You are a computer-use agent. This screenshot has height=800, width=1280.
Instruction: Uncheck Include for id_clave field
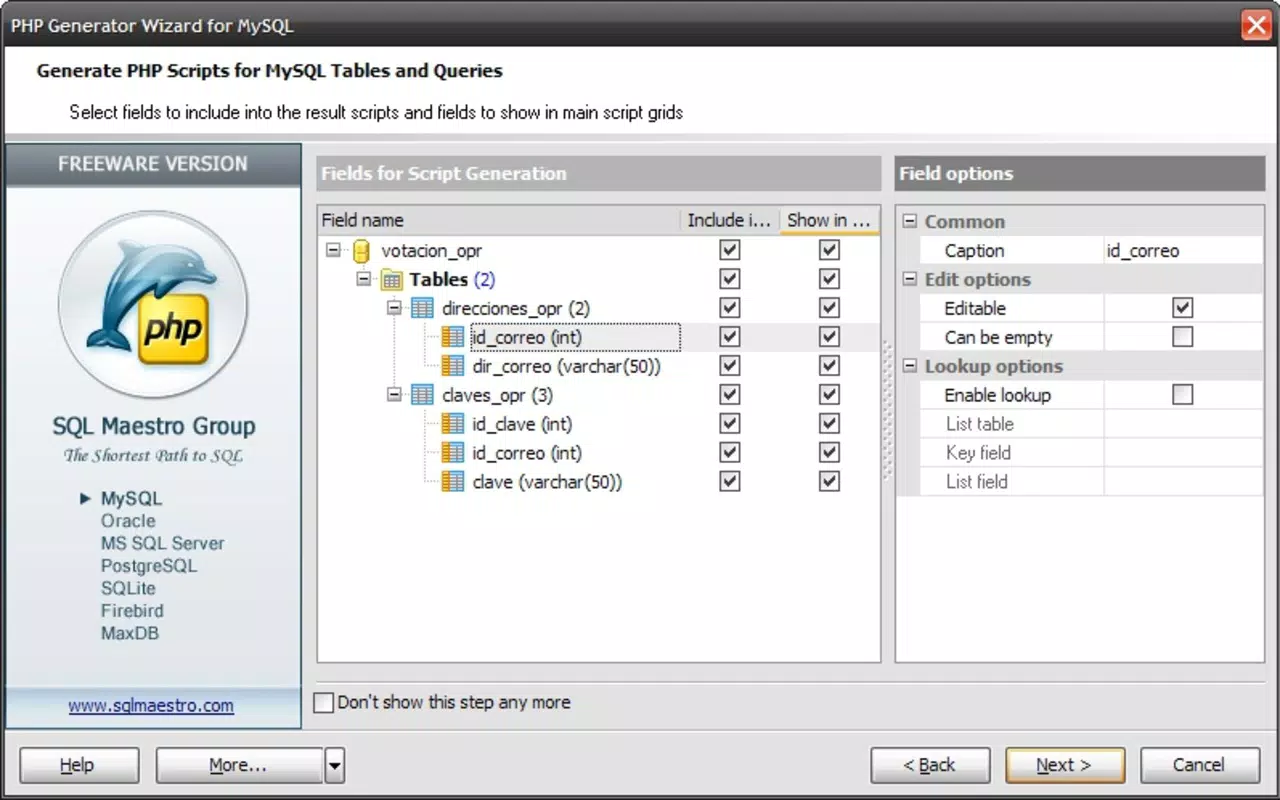730,424
